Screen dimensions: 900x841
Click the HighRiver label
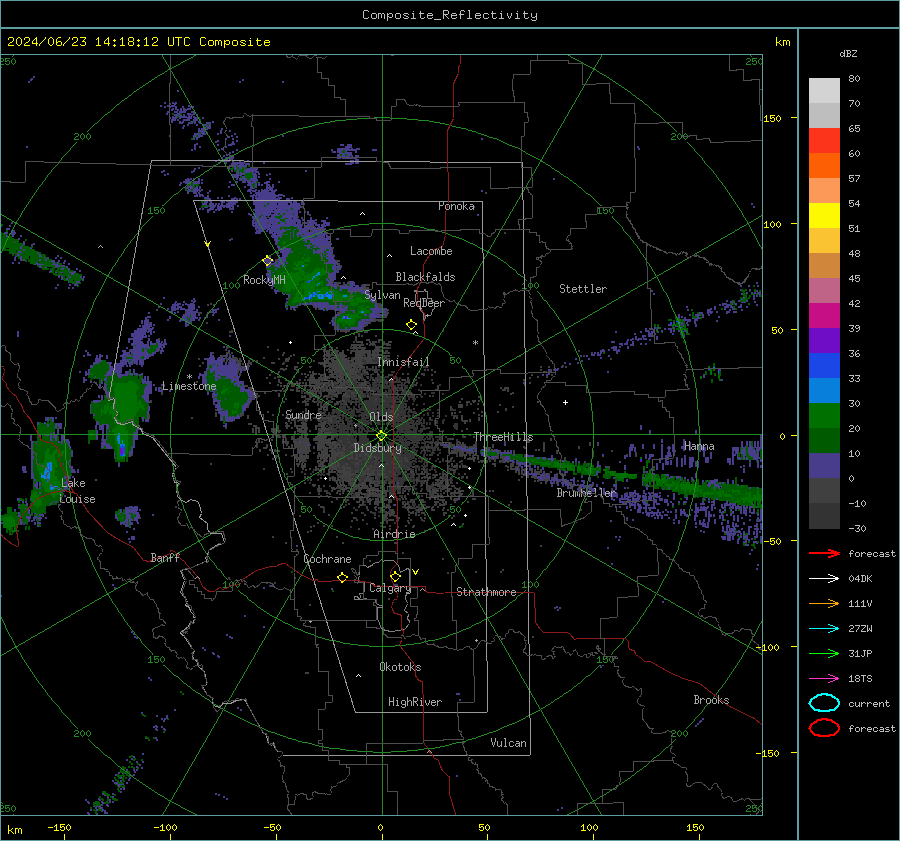tap(415, 702)
